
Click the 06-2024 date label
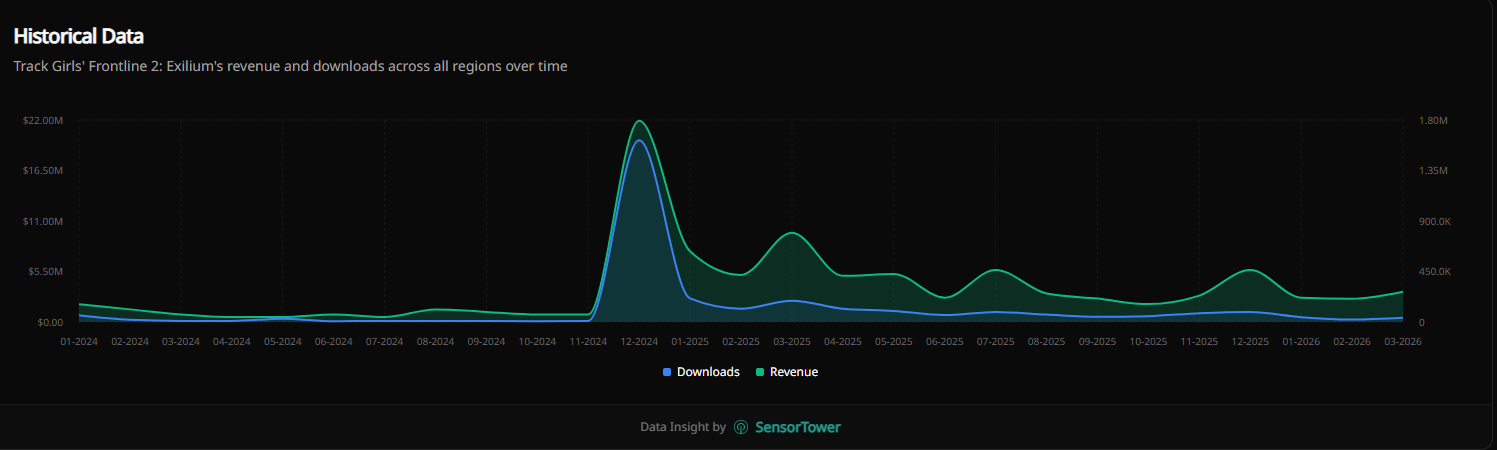tap(334, 342)
